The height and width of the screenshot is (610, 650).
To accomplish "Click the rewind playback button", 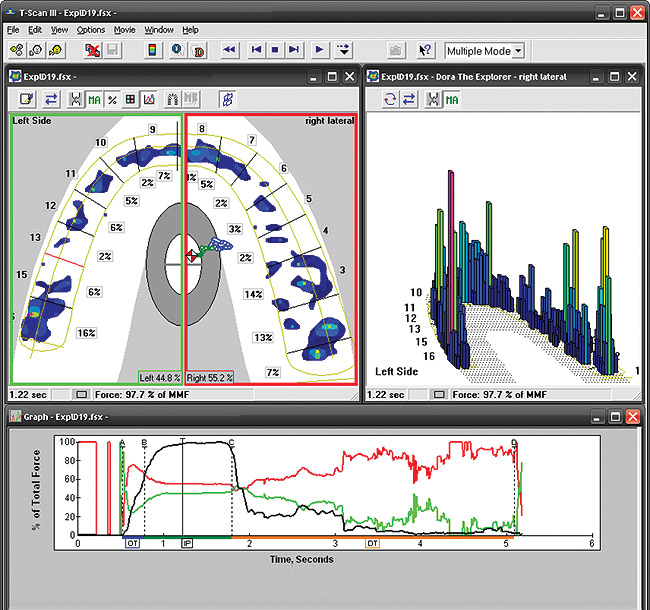I will coord(229,49).
